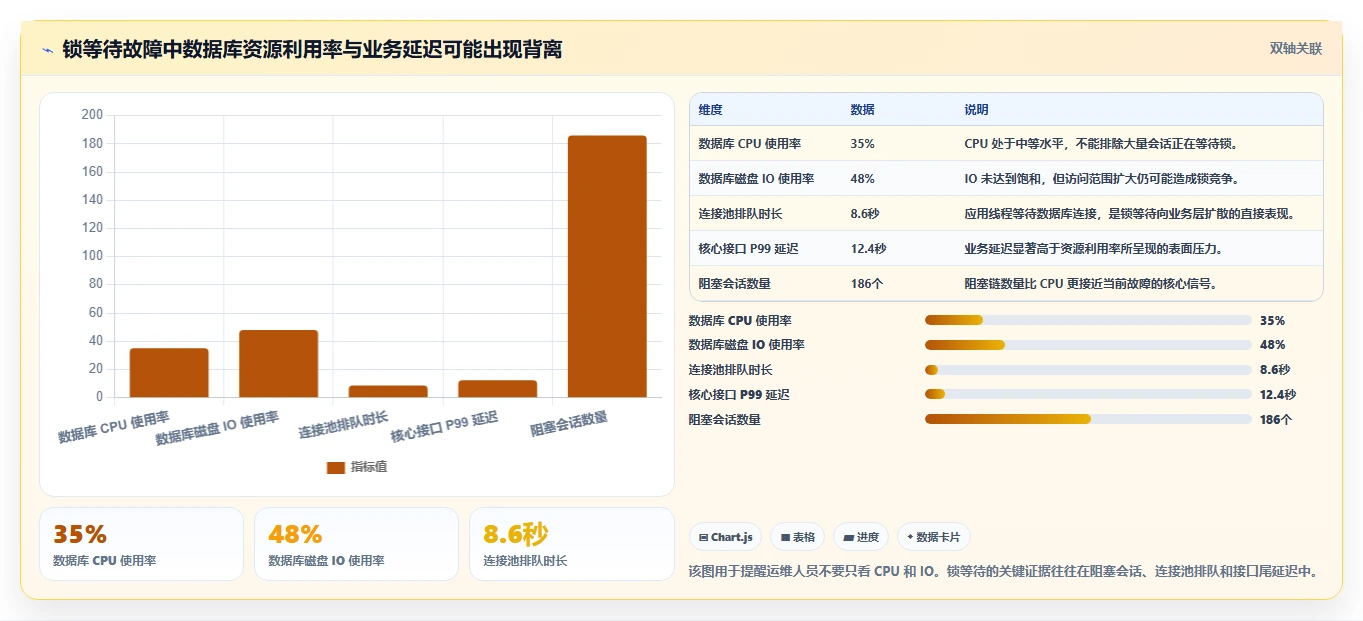Viewport: 1363px width, 621px height.
Task: Click table cell 数据库磁盘 IO 使用率
Action: point(756,179)
